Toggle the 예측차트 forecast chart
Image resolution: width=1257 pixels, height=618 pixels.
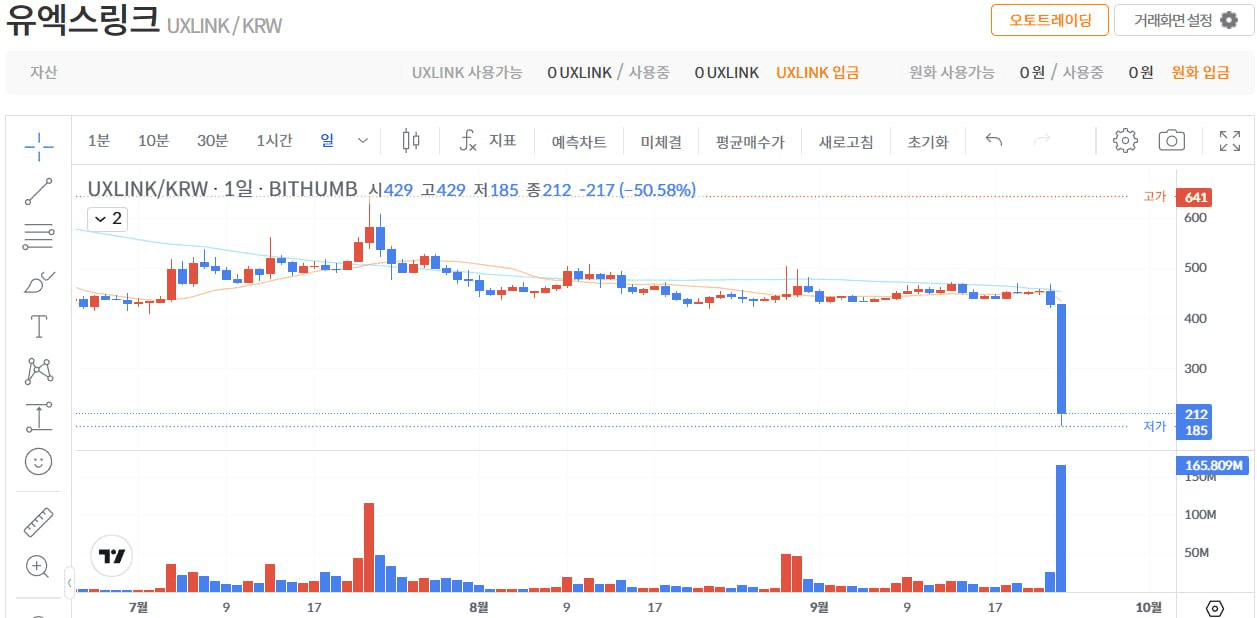click(x=579, y=142)
